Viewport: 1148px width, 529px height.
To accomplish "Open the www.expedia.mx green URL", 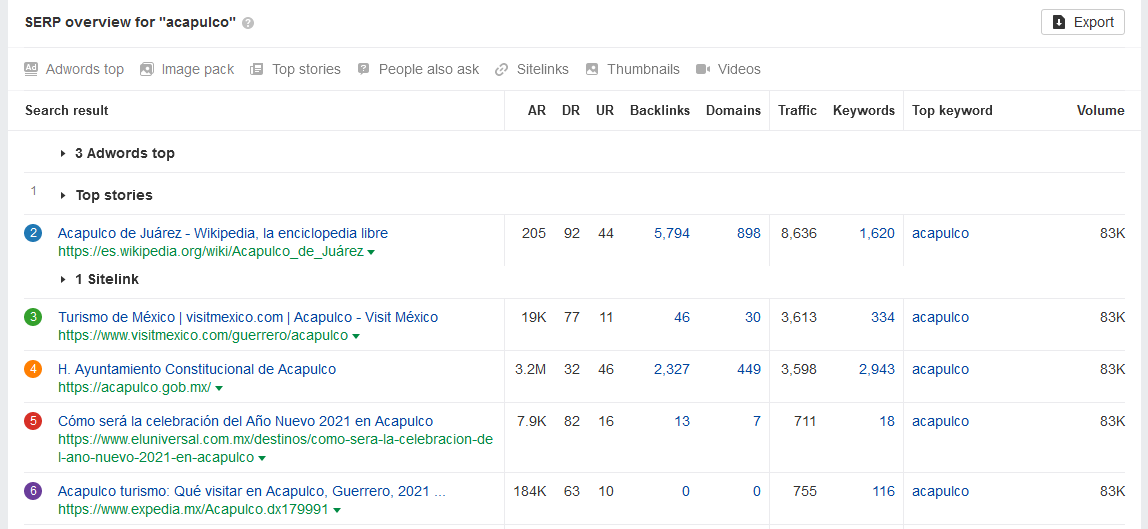I will point(193,509).
